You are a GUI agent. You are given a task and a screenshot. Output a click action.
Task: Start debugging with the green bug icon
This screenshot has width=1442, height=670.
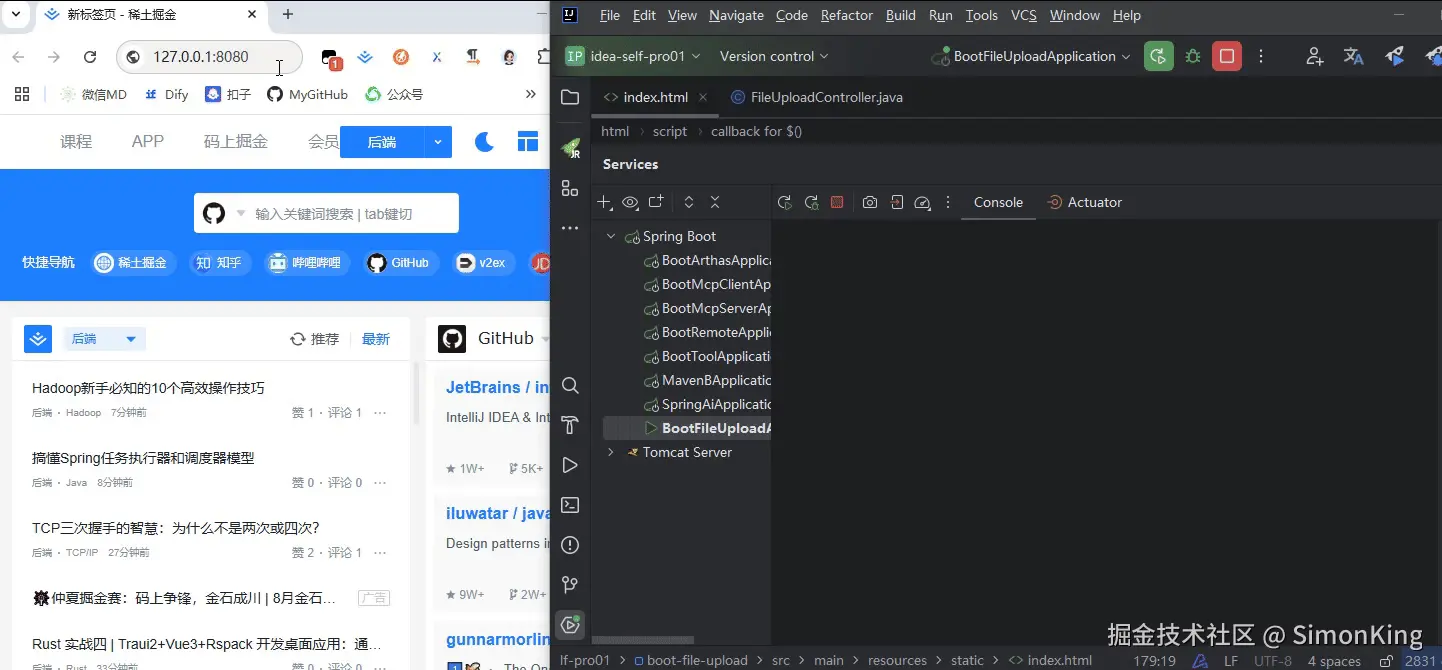[x=1193, y=56]
